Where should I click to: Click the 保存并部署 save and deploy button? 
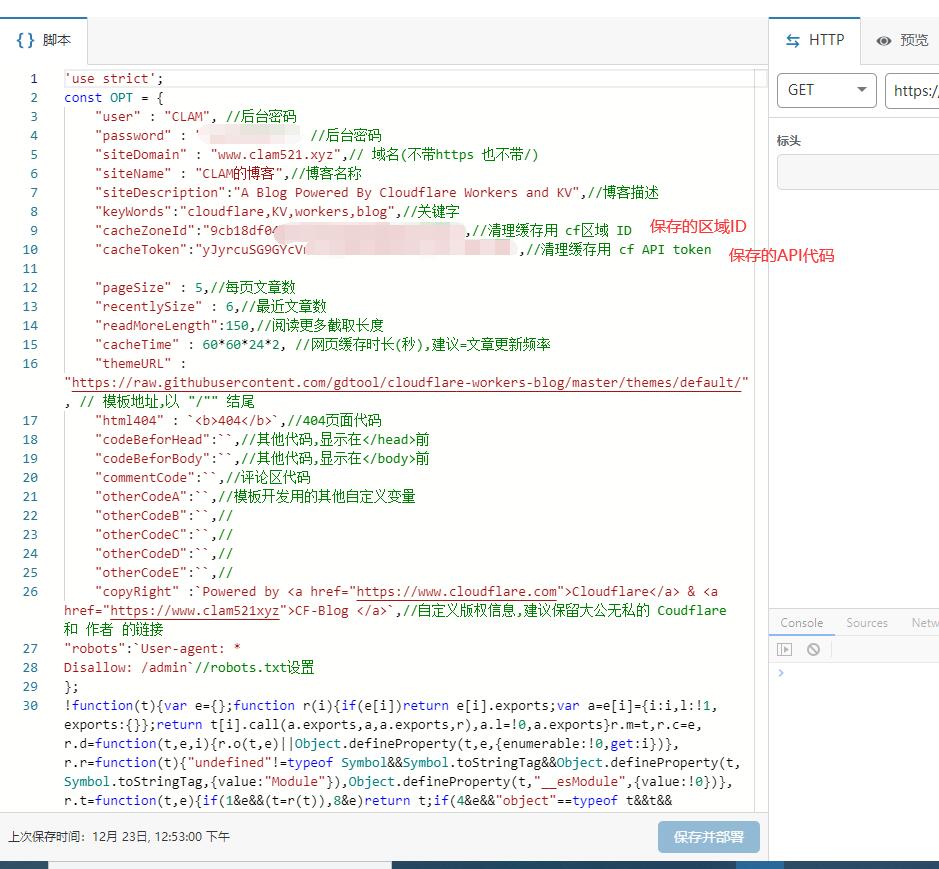click(708, 837)
